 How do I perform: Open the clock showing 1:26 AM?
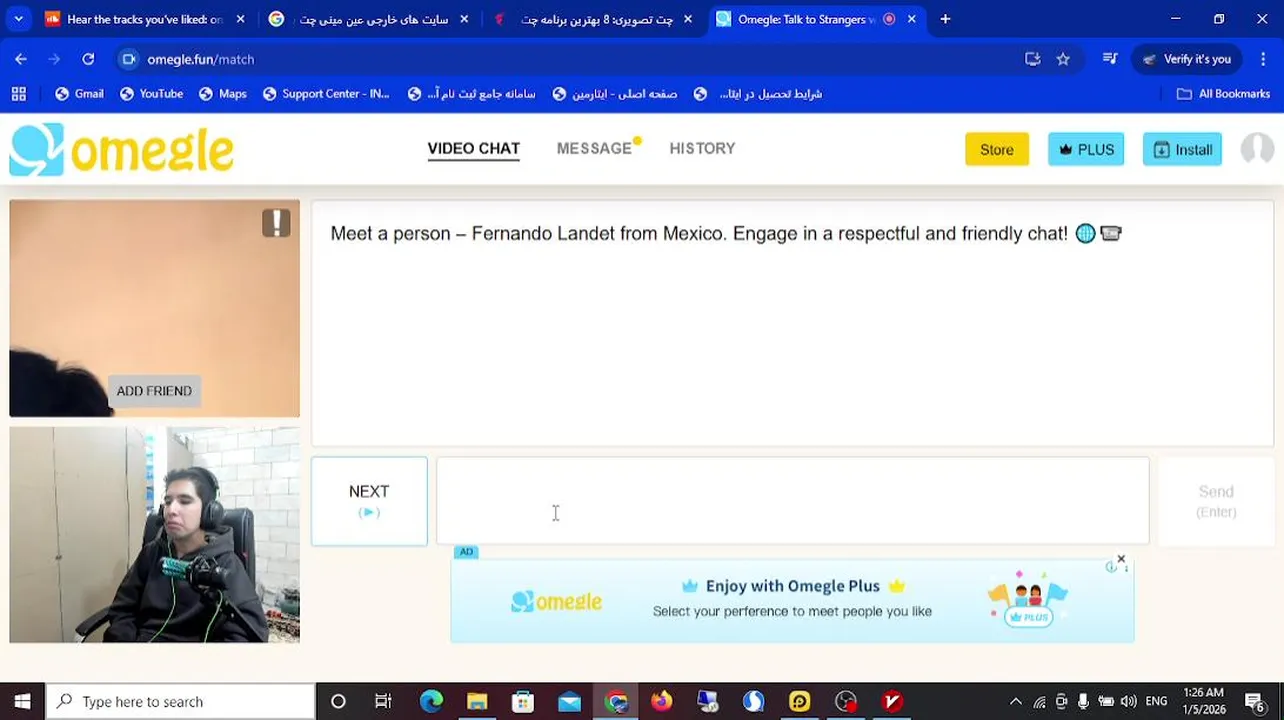tap(1203, 701)
